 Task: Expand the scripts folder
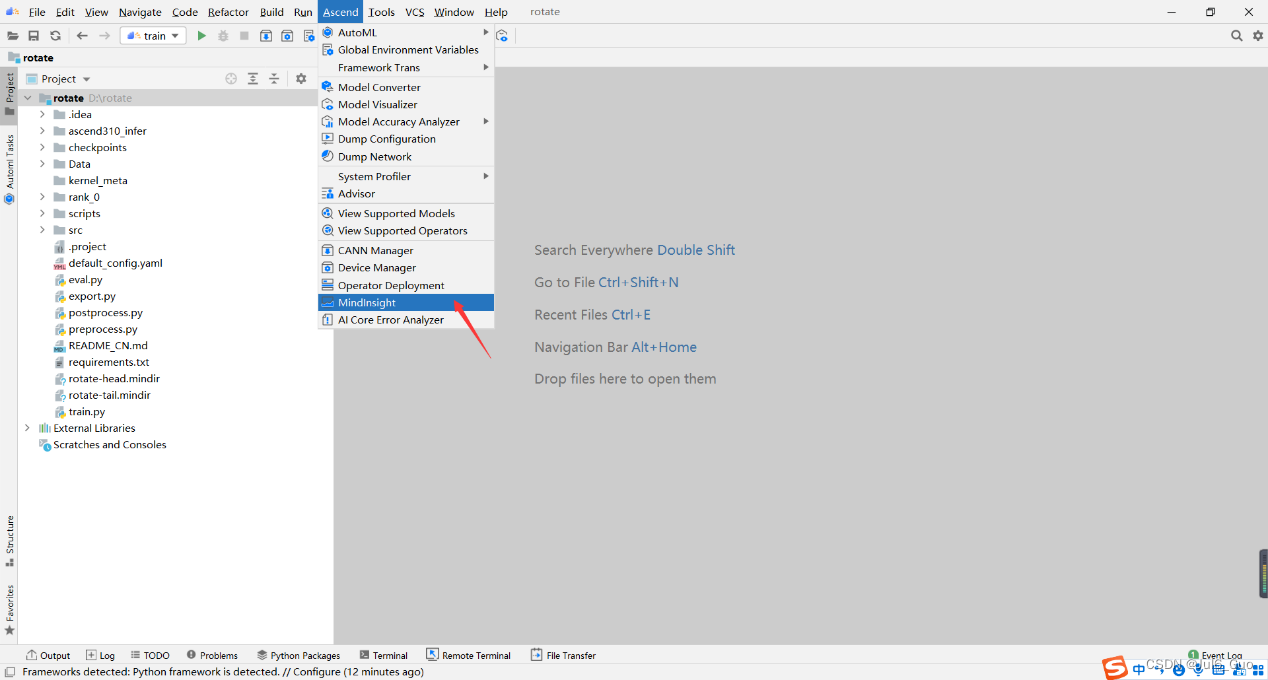(42, 213)
